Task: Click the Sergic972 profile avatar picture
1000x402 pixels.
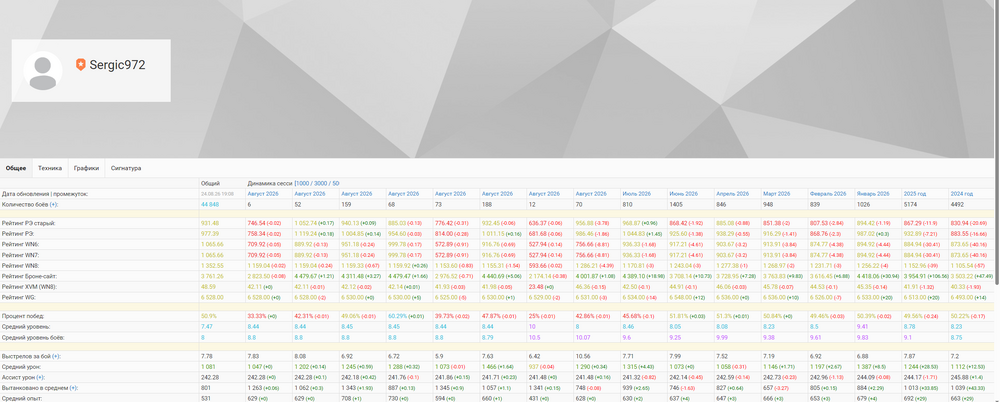Action: [43, 71]
